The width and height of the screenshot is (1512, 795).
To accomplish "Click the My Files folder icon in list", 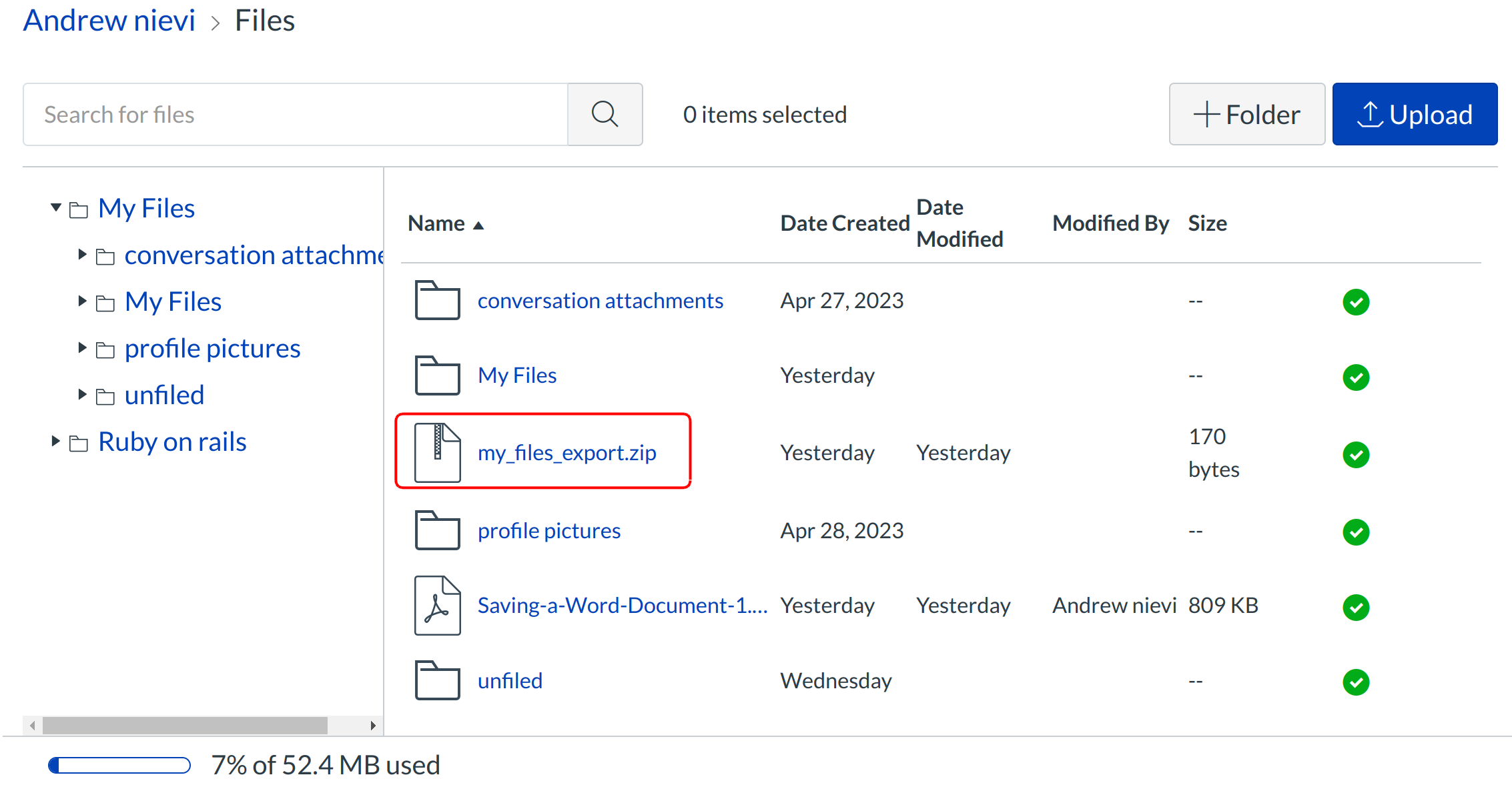I will pyautogui.click(x=438, y=375).
